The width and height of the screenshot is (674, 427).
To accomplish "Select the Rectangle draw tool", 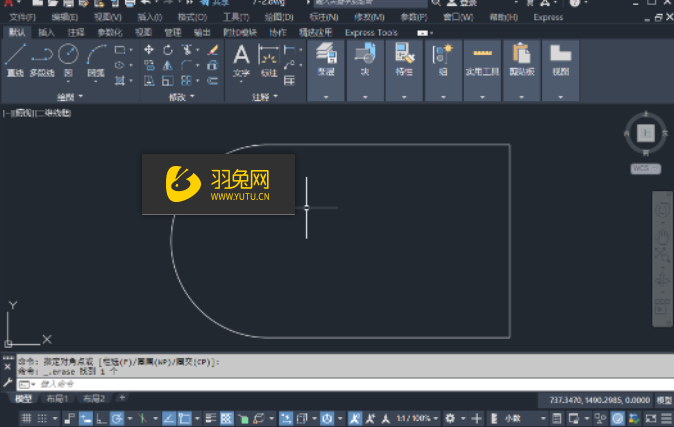I will click(x=119, y=50).
